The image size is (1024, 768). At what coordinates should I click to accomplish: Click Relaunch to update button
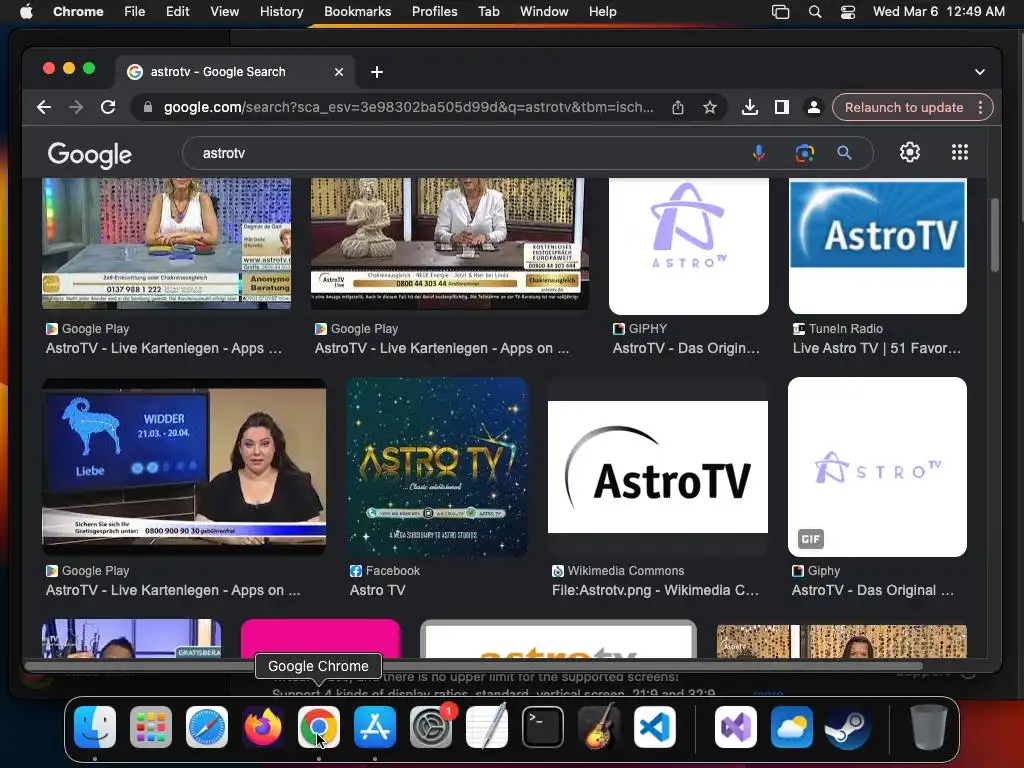pos(904,107)
